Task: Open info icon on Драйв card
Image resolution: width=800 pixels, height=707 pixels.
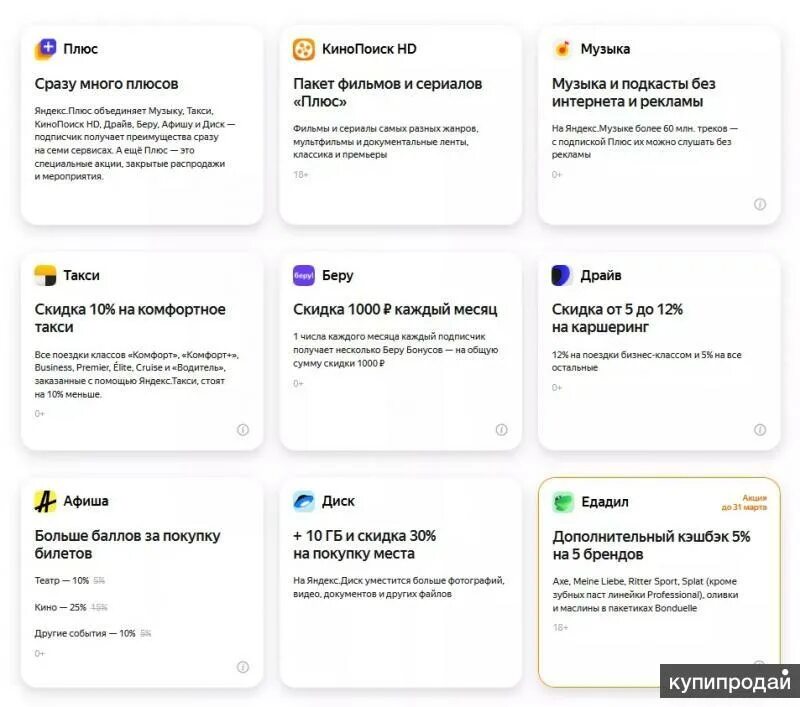Action: [760, 430]
